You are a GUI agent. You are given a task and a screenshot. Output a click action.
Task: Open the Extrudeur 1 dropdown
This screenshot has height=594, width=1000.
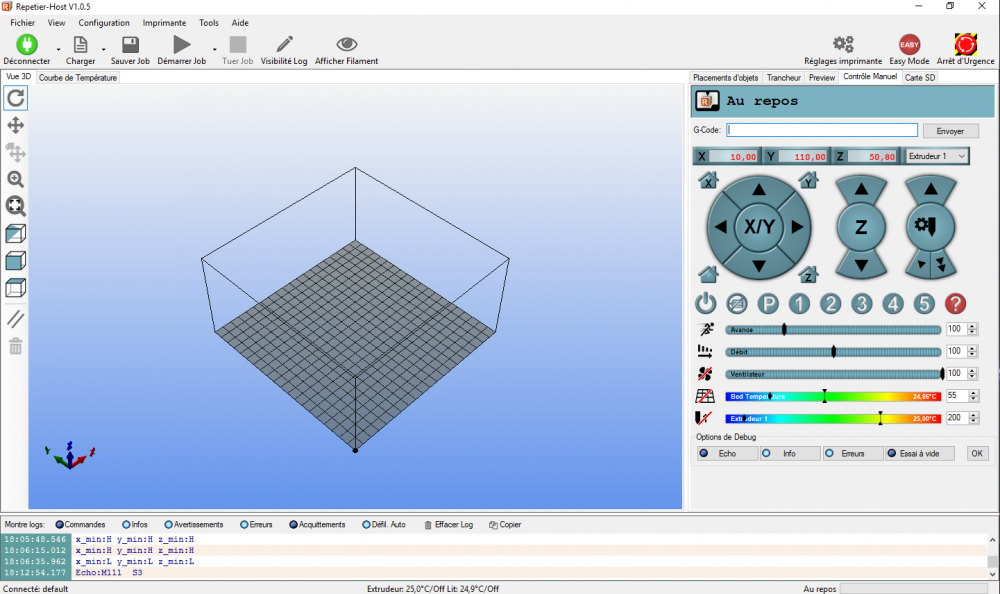click(936, 156)
